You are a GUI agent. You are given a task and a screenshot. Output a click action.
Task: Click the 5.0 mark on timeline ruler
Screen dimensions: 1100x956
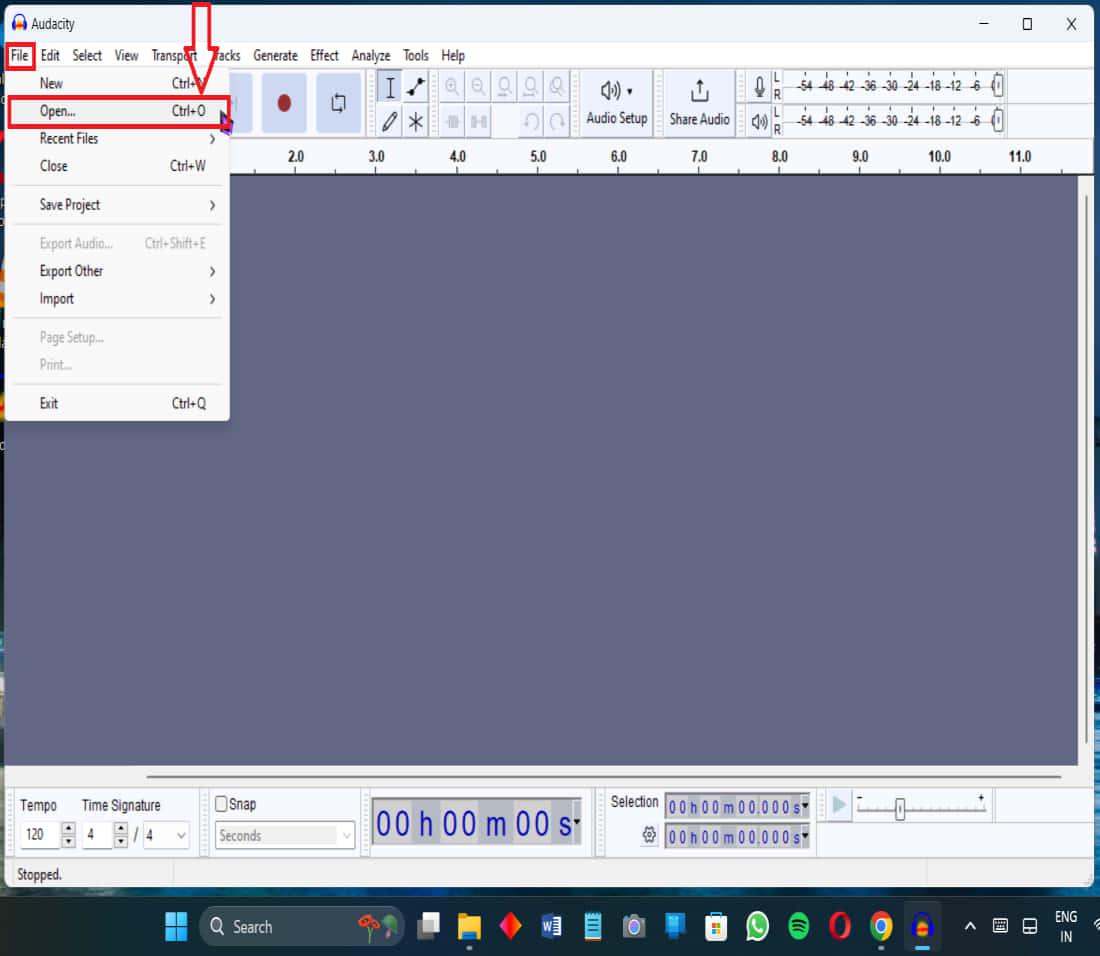coord(538,156)
